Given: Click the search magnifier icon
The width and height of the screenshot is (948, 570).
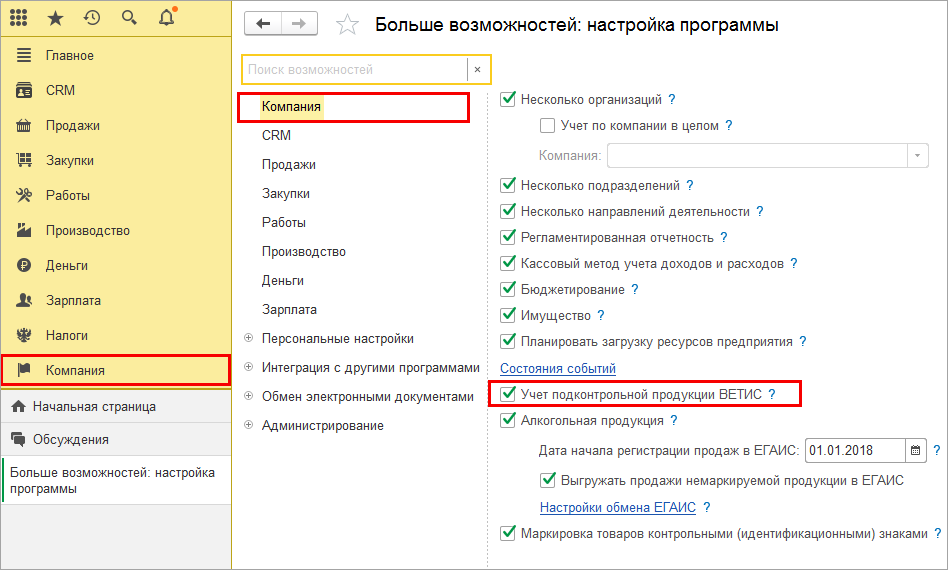Looking at the screenshot, I should (x=129, y=18).
